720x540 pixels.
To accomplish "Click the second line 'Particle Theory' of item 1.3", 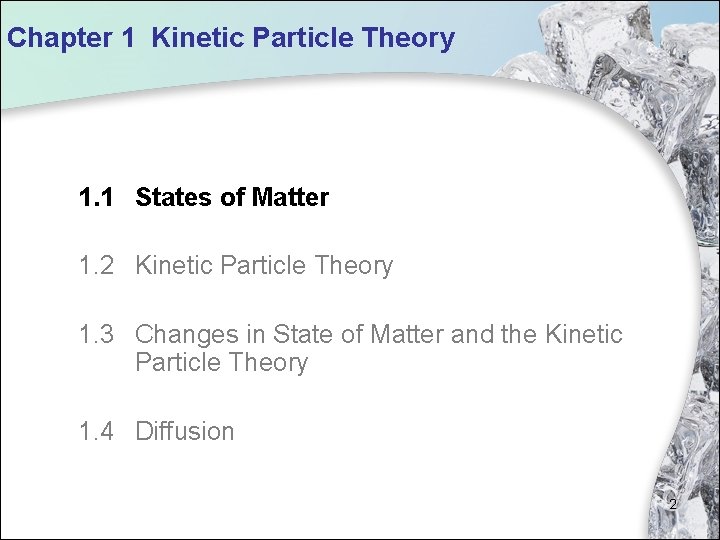I will tap(221, 363).
